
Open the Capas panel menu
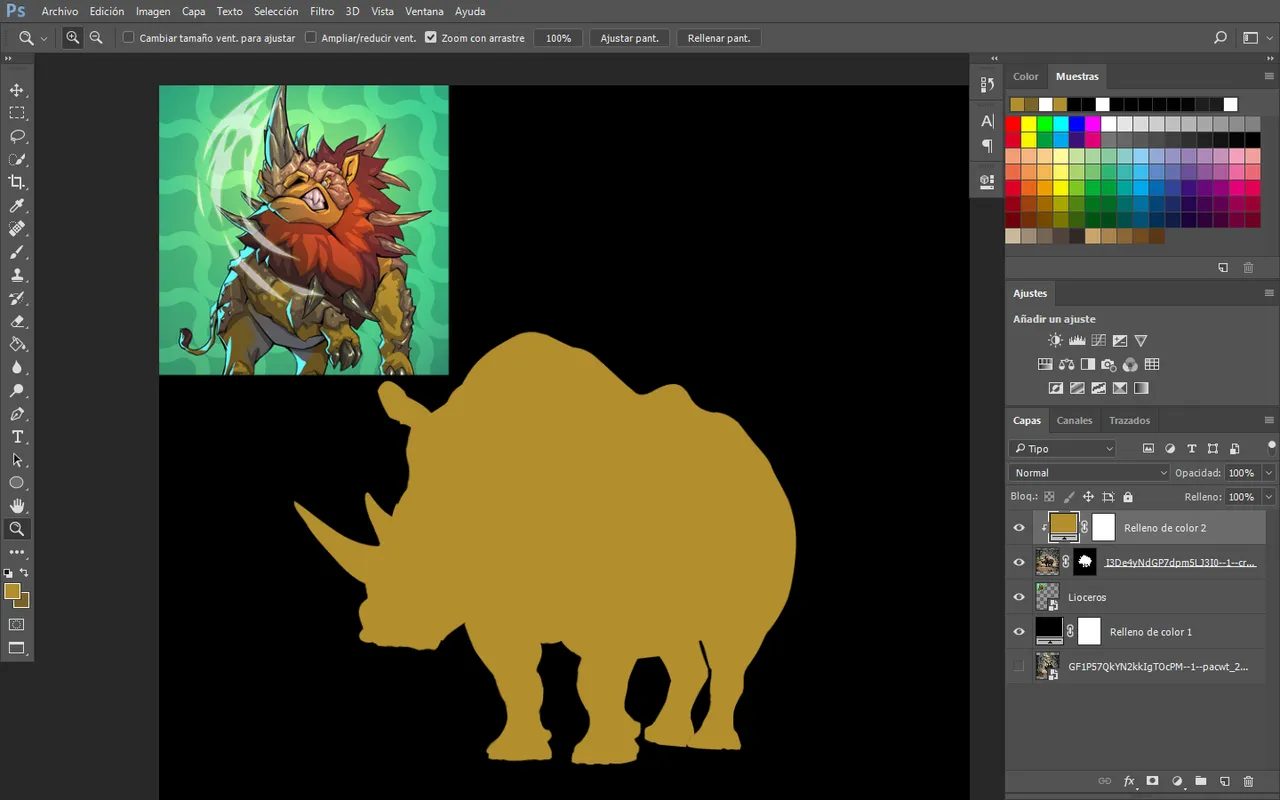click(x=1269, y=420)
